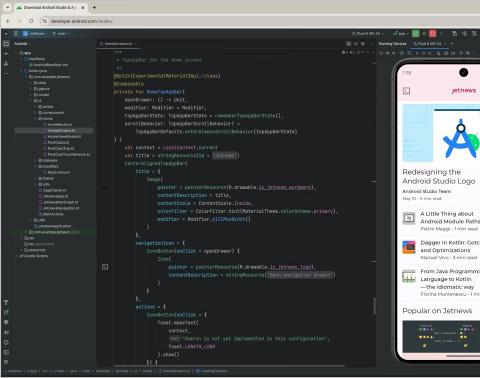Select the HomeScreens.kt editor tab
Screen dimensions: 480x378
point(117,44)
